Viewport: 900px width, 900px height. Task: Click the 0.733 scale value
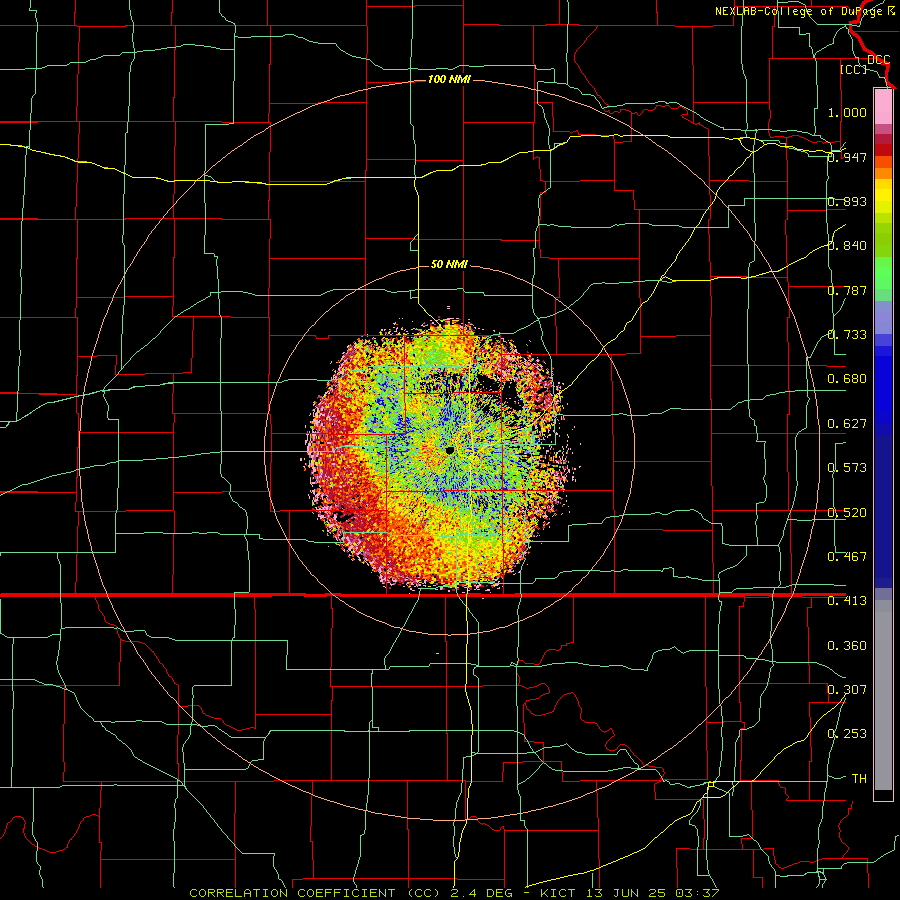847,335
